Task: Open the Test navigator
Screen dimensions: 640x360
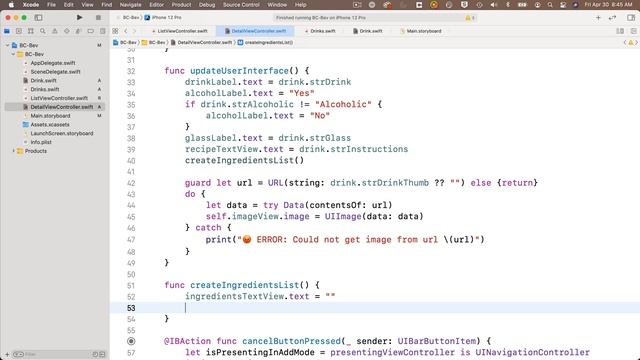Action: pos(67,31)
